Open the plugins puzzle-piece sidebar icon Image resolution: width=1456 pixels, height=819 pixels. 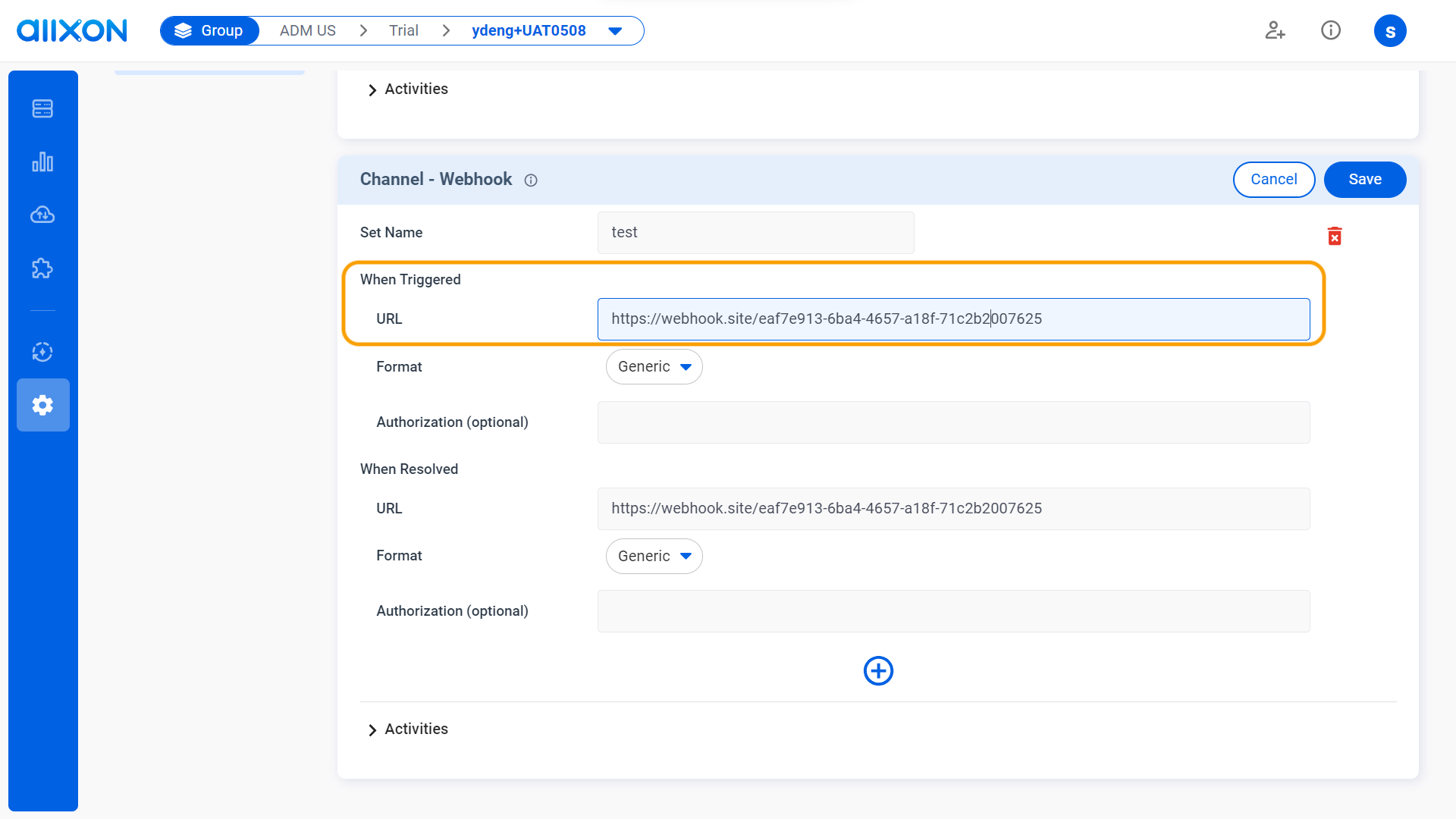point(42,268)
